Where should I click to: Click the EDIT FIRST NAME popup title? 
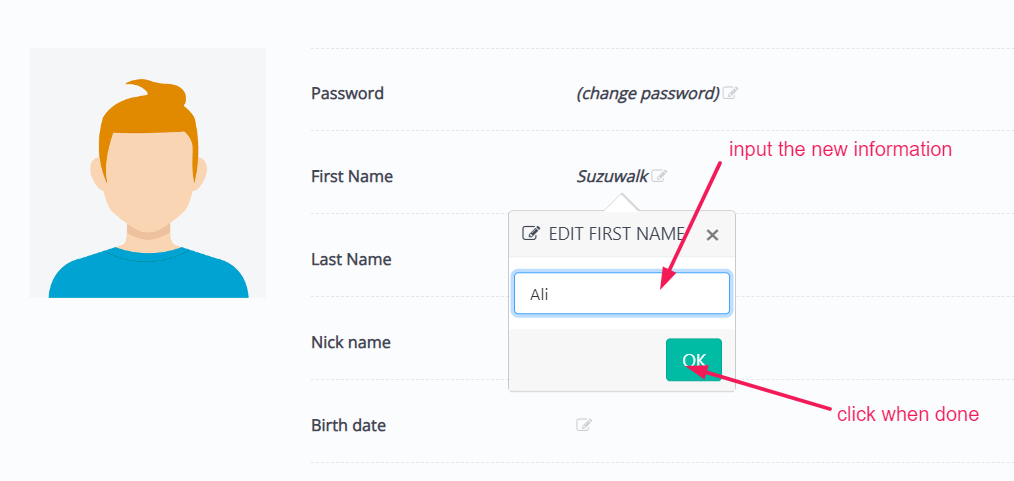point(616,234)
